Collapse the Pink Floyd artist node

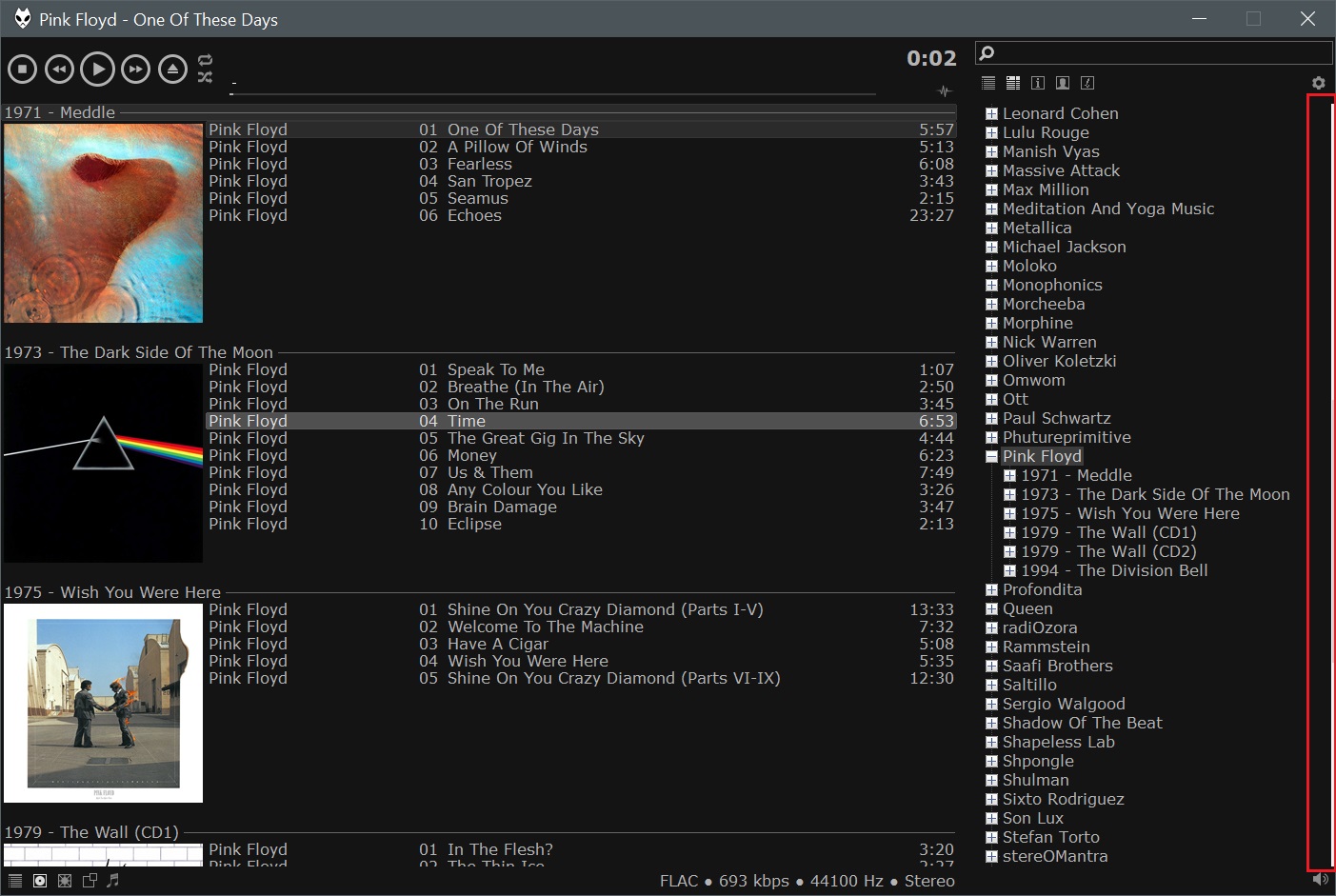[991, 456]
